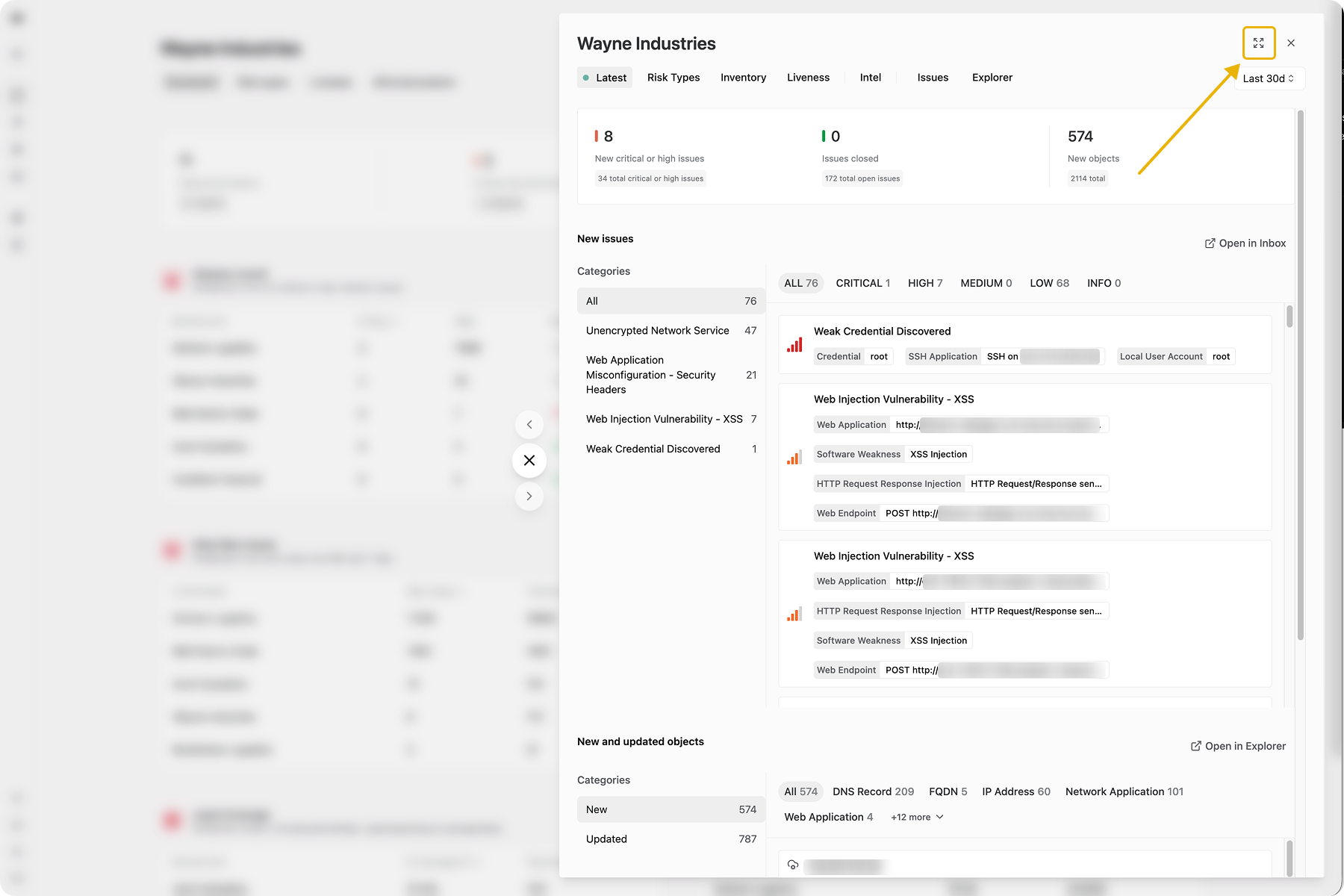This screenshot has width=1344, height=896.
Task: Filter issues by LOW severity
Action: (x=1049, y=284)
